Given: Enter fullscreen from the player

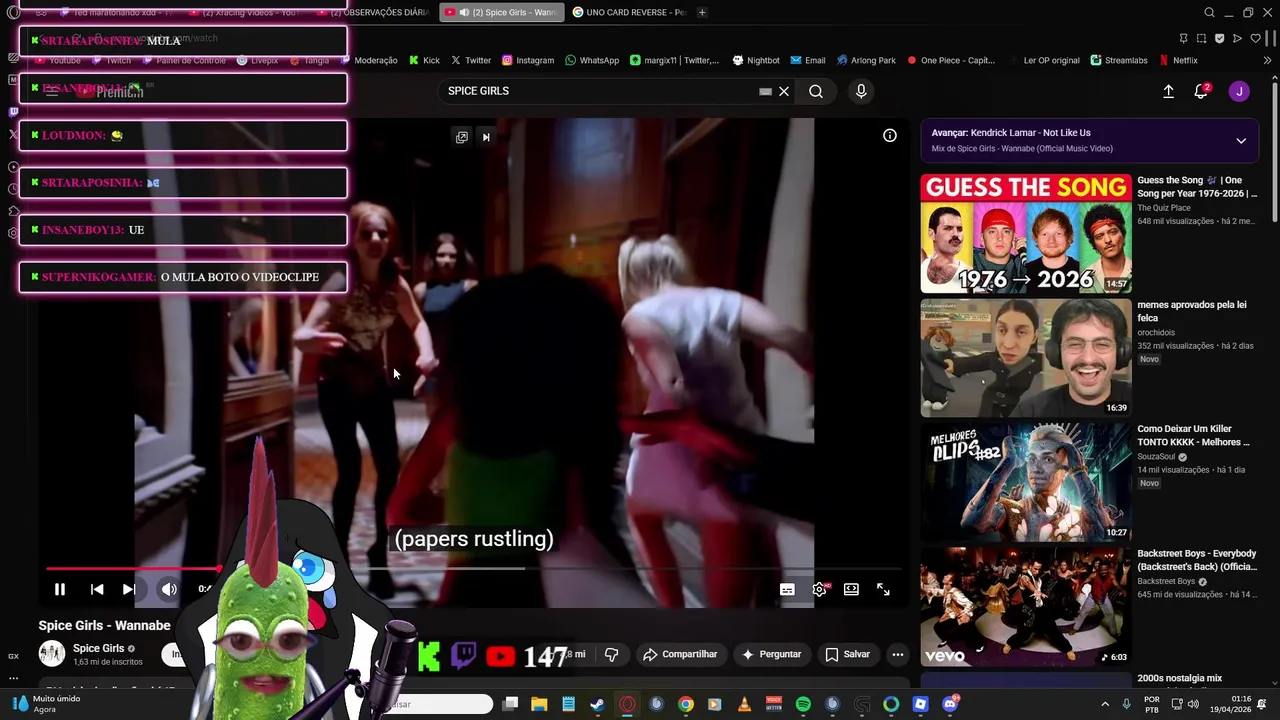Looking at the screenshot, I should (x=883, y=590).
